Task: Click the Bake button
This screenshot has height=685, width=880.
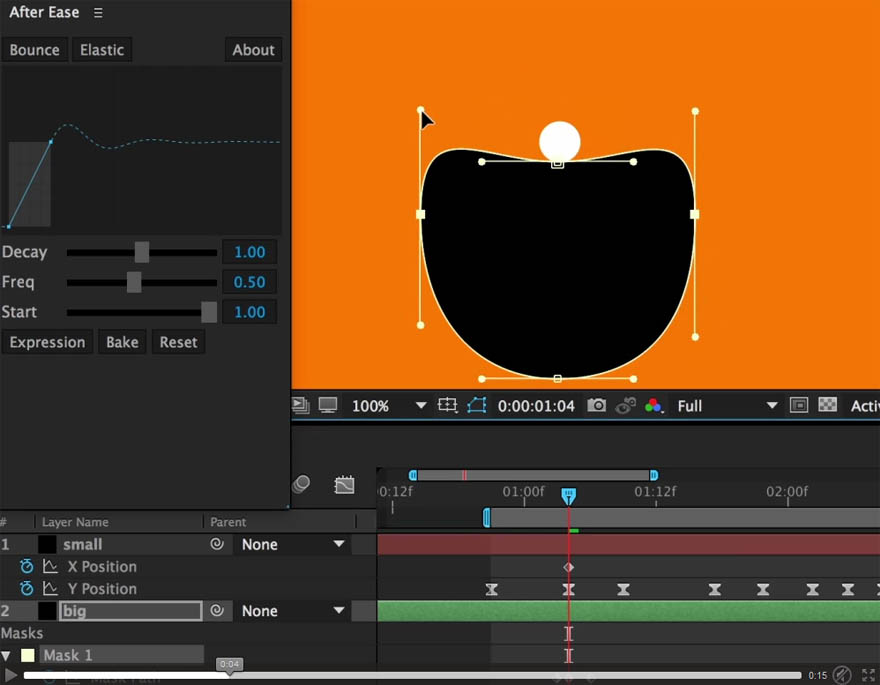Action: pos(122,342)
